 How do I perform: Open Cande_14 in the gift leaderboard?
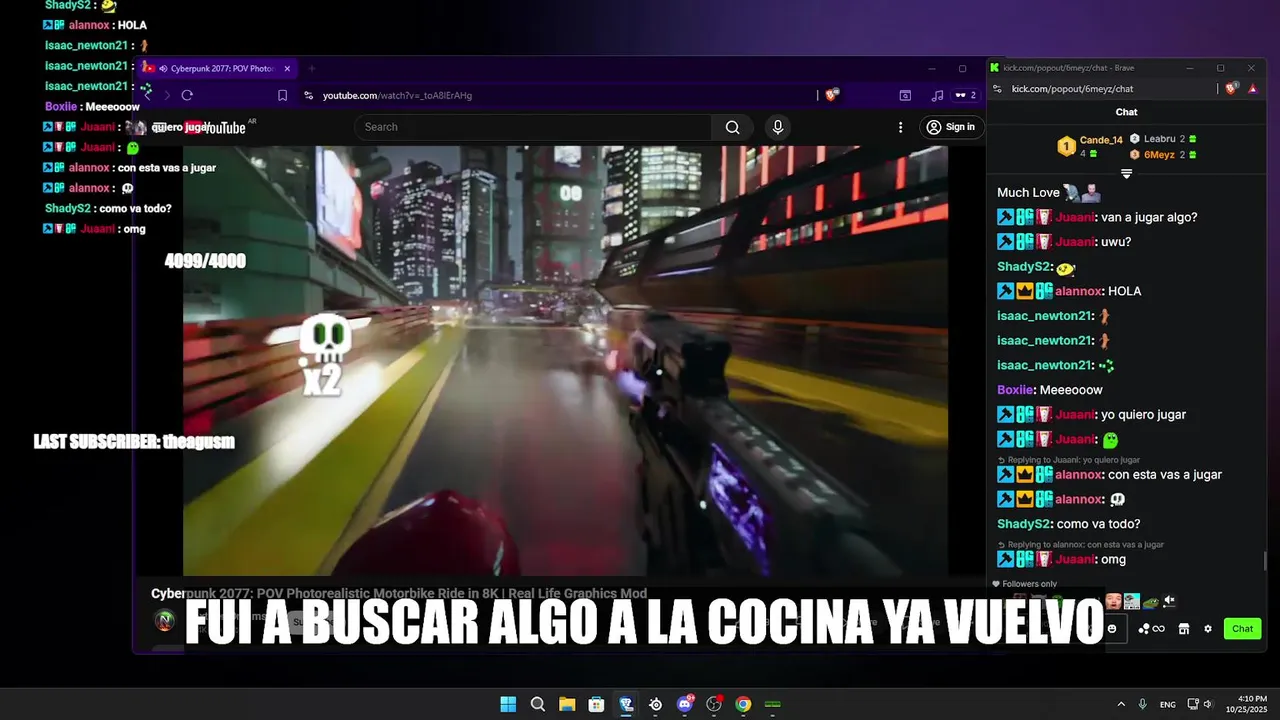pos(1101,140)
